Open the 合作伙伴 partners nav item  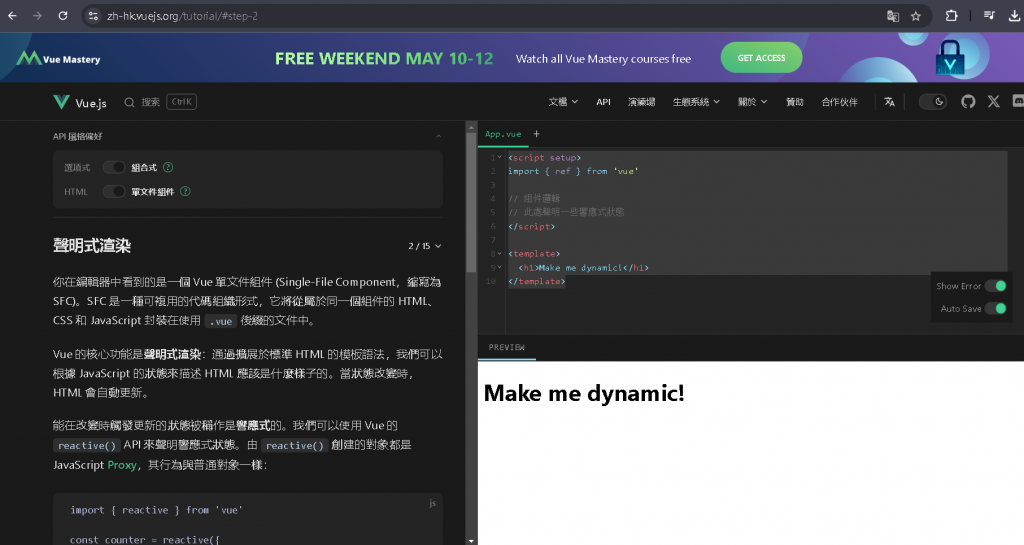tap(839, 102)
